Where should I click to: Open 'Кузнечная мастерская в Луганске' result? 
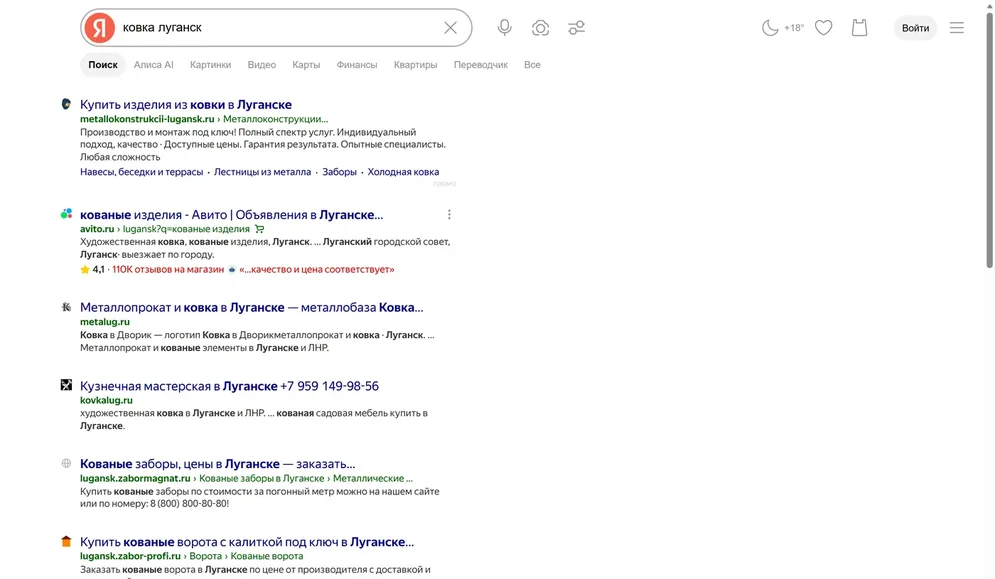tap(229, 387)
